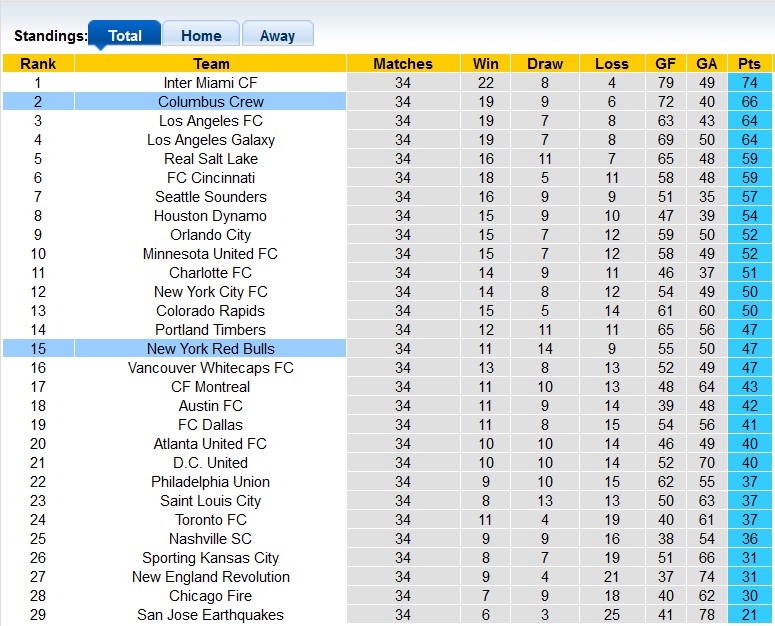Screen dimensions: 775x626
Task: Select the Philadelphia Union team link
Action: point(211,482)
